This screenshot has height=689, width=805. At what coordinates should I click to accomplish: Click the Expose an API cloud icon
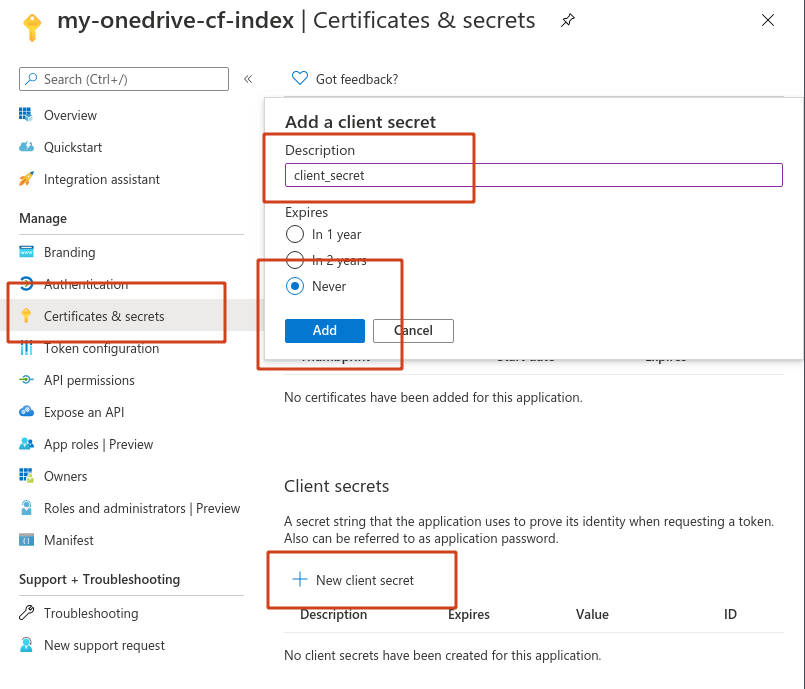pyautogui.click(x=26, y=412)
